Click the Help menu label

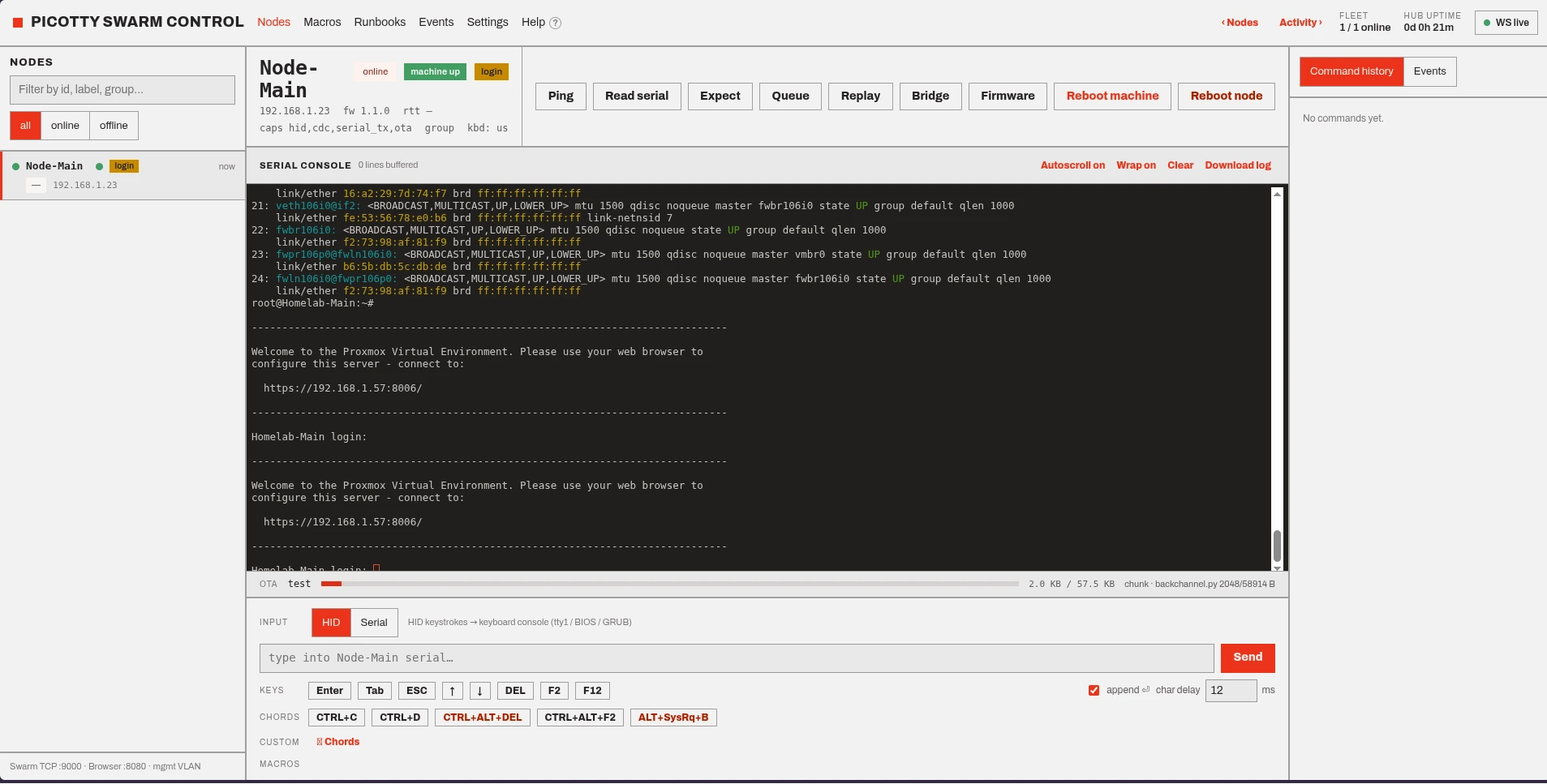tap(533, 22)
